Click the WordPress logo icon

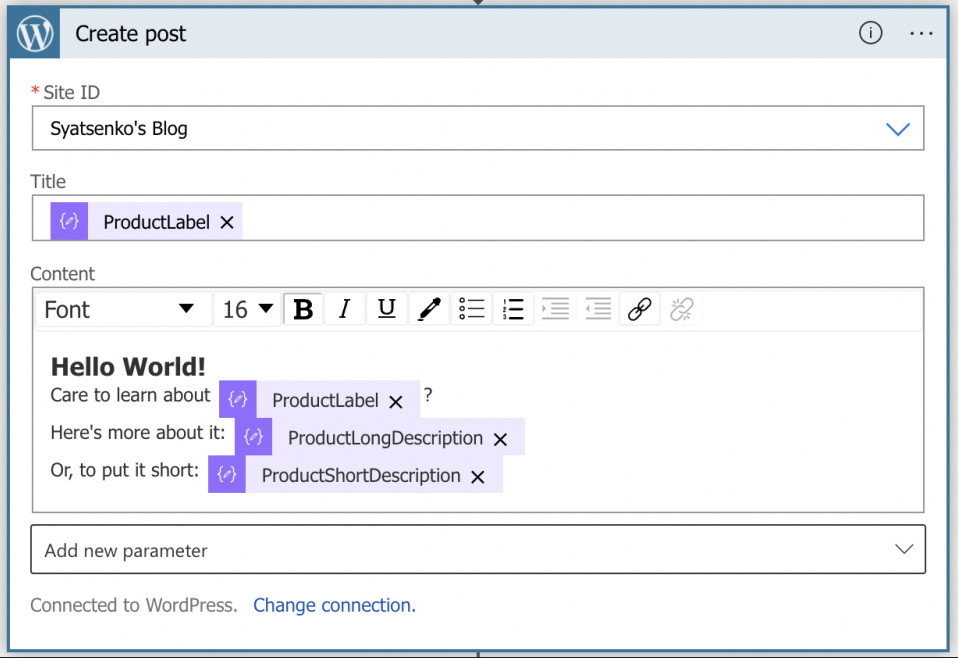(35, 34)
